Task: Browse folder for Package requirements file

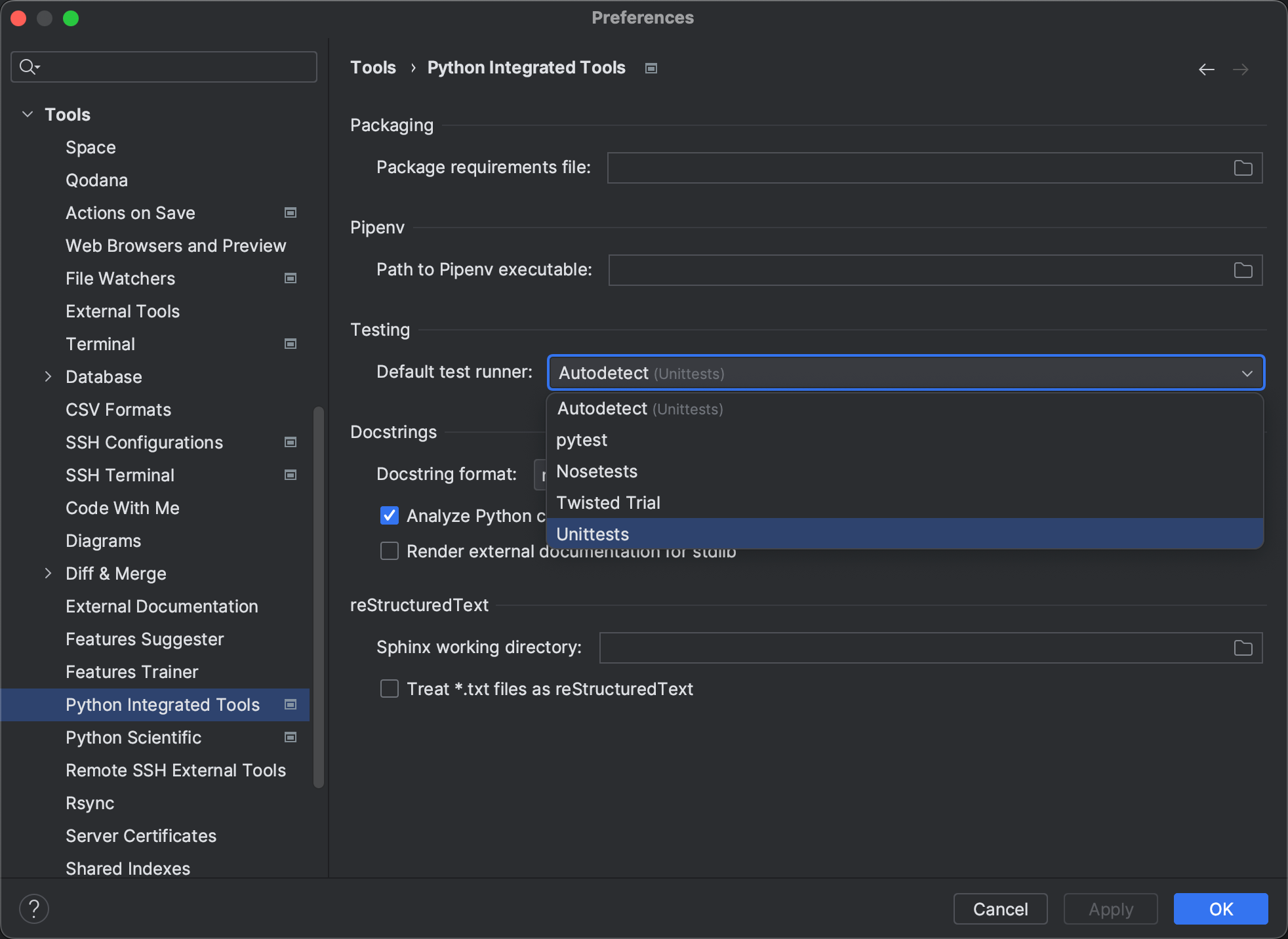Action: pyautogui.click(x=1243, y=168)
